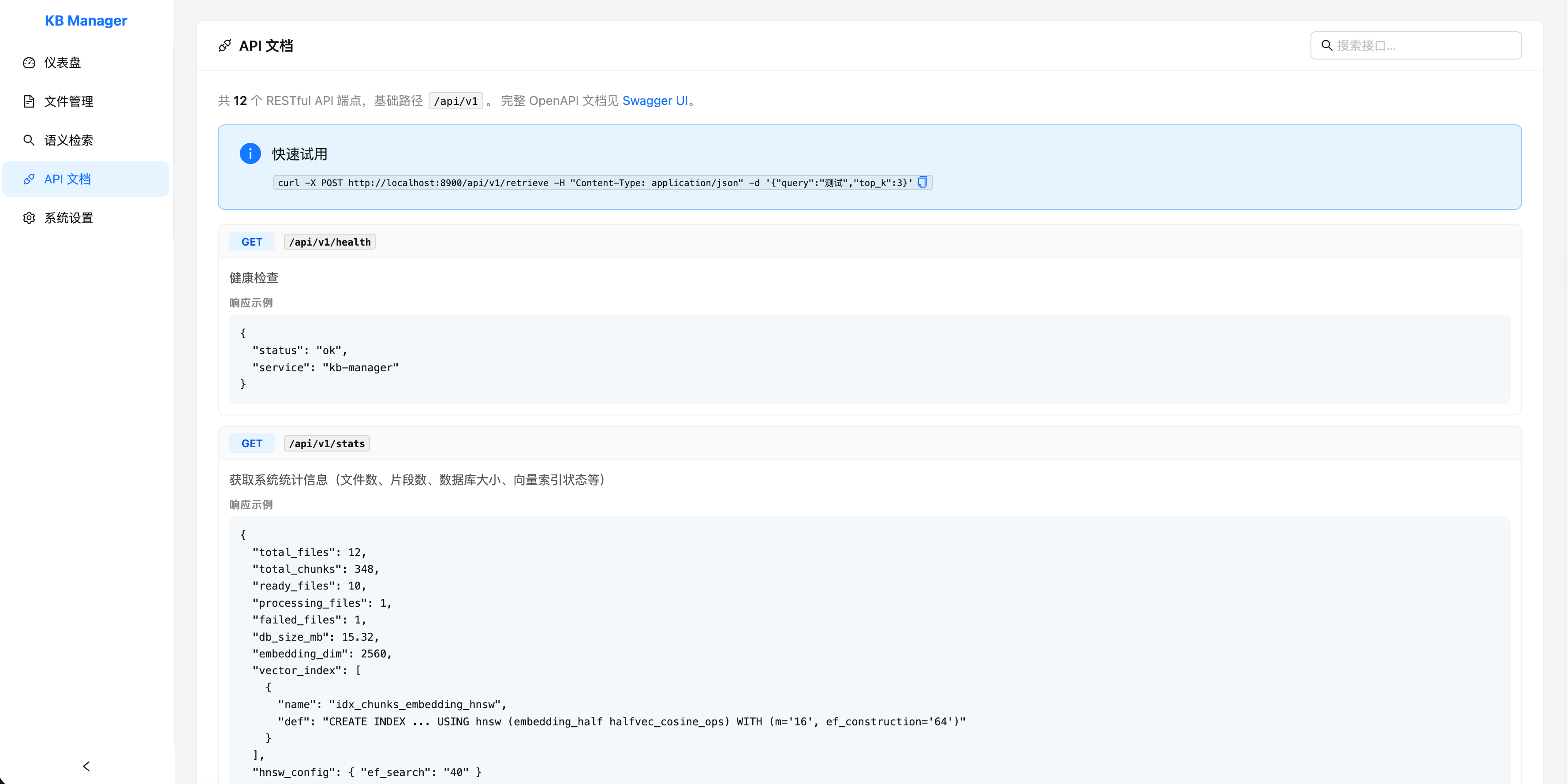Click the "total_files": 12 line
Image resolution: width=1568 pixels, height=784 pixels.
(x=310, y=553)
